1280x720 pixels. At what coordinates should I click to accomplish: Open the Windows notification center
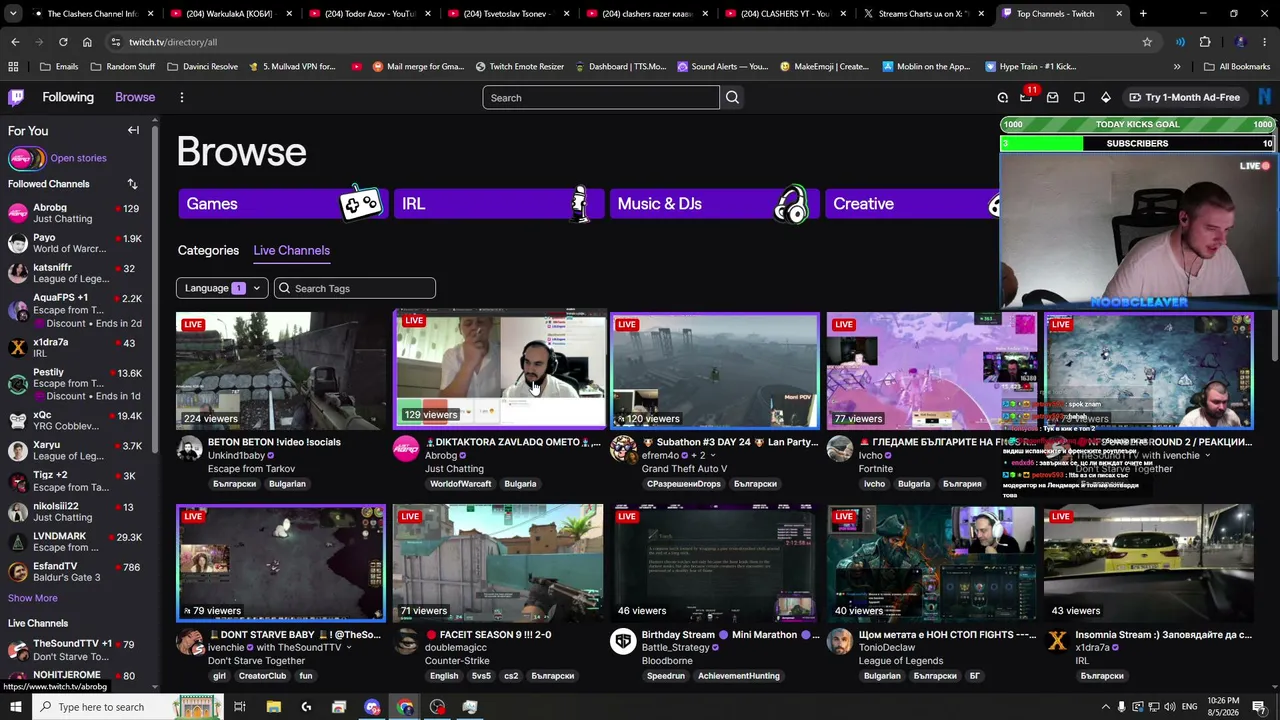pos(1260,707)
